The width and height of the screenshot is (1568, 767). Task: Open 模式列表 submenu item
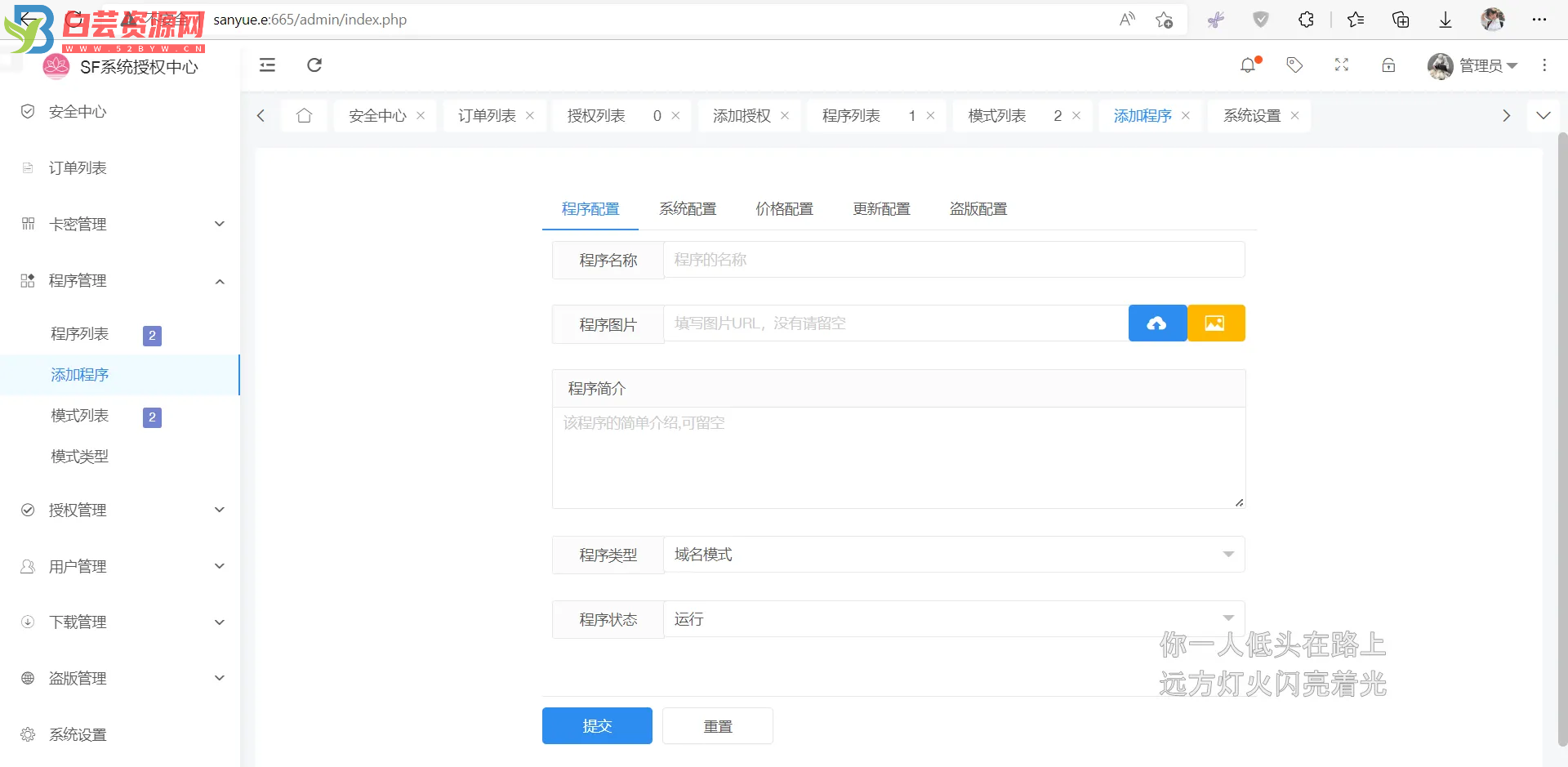click(120, 416)
